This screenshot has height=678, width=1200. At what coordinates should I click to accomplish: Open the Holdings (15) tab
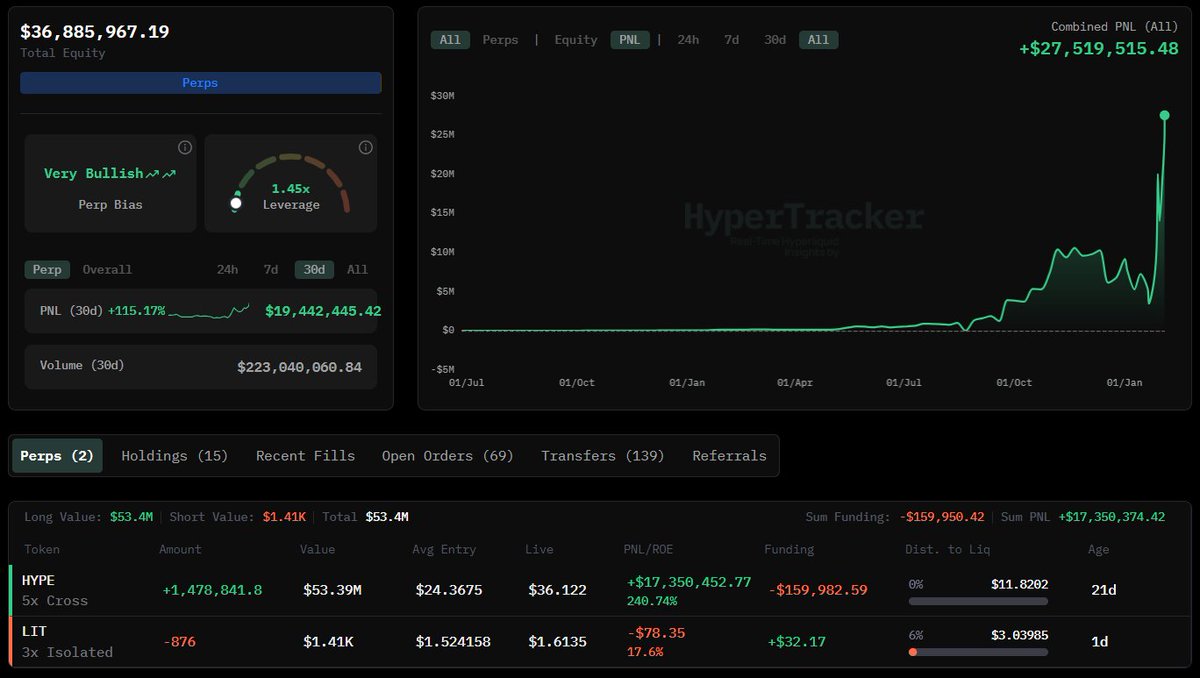[x=175, y=456]
